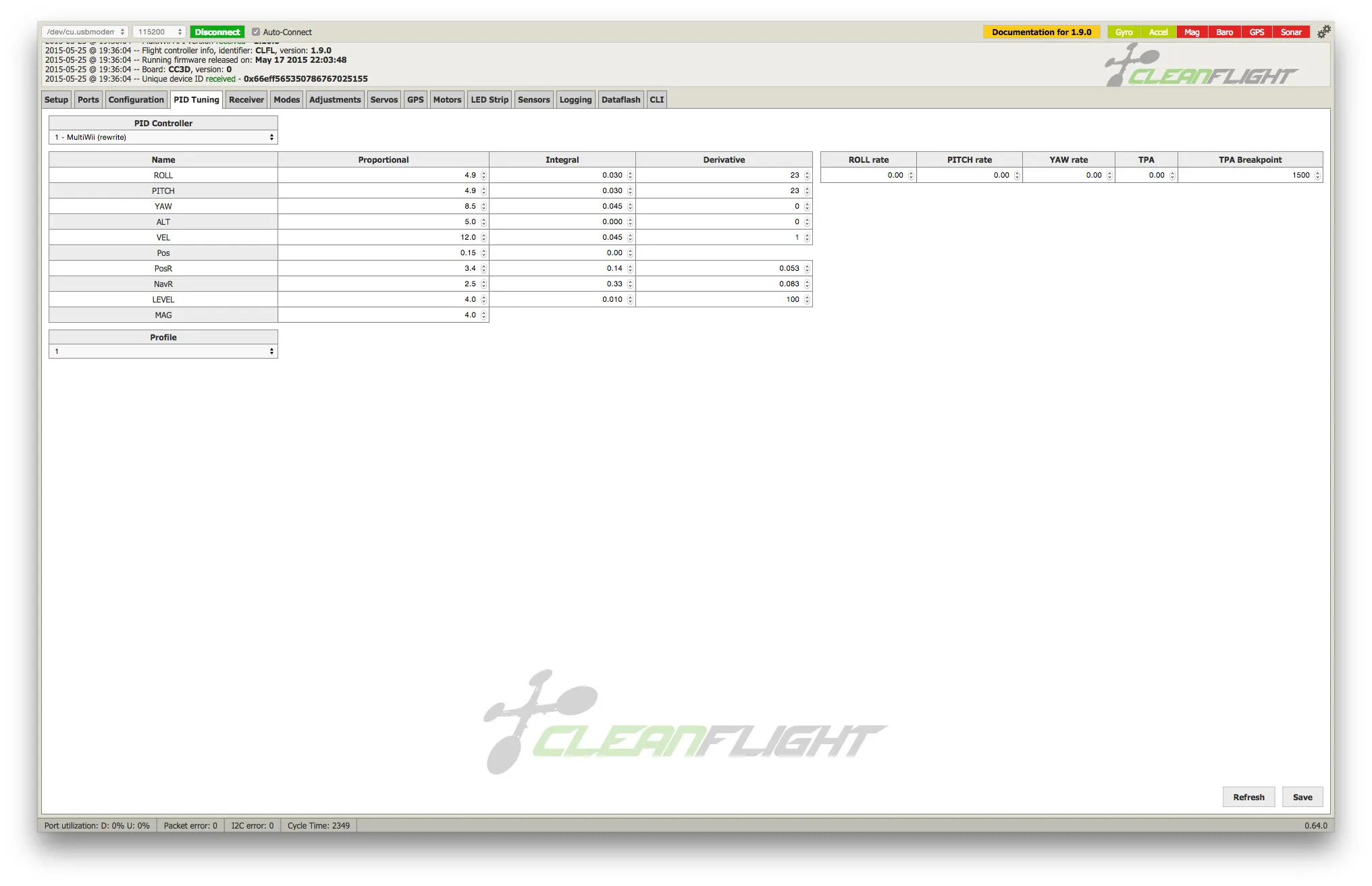Click the Gyro sensor status indicator
The image size is (1372, 886).
tap(1124, 32)
